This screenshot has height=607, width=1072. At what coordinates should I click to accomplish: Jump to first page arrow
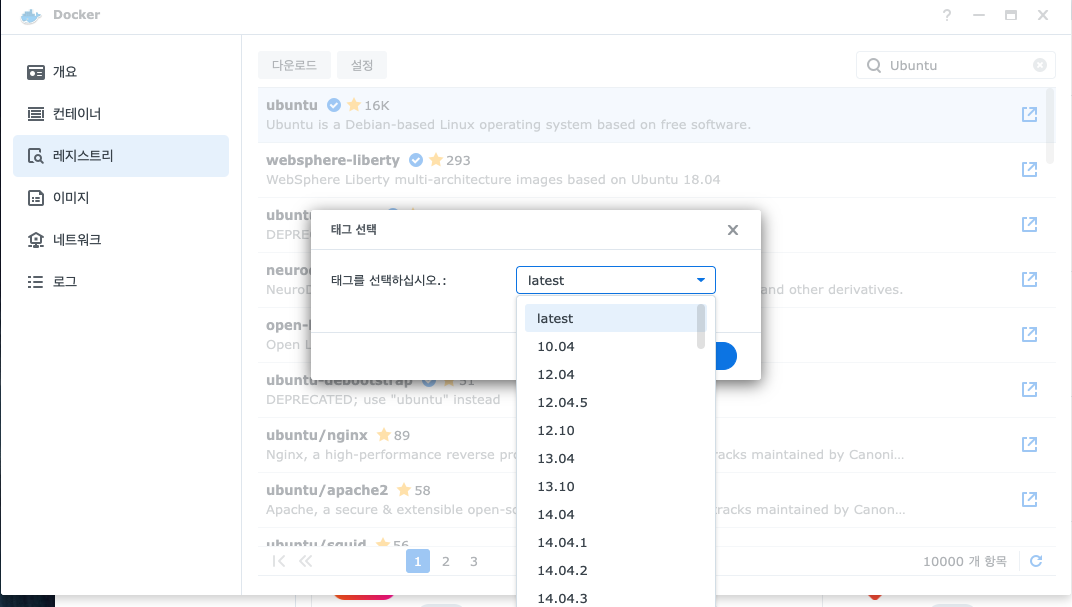click(x=278, y=561)
